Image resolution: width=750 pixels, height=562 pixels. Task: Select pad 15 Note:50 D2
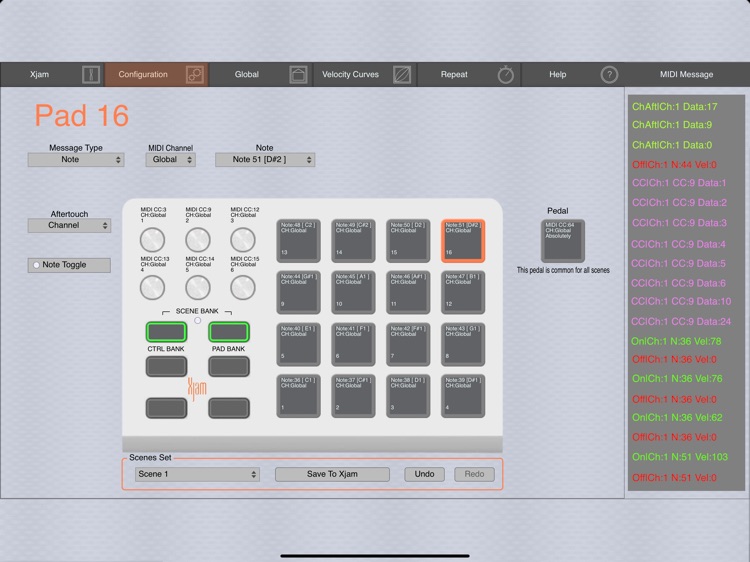(x=408, y=241)
